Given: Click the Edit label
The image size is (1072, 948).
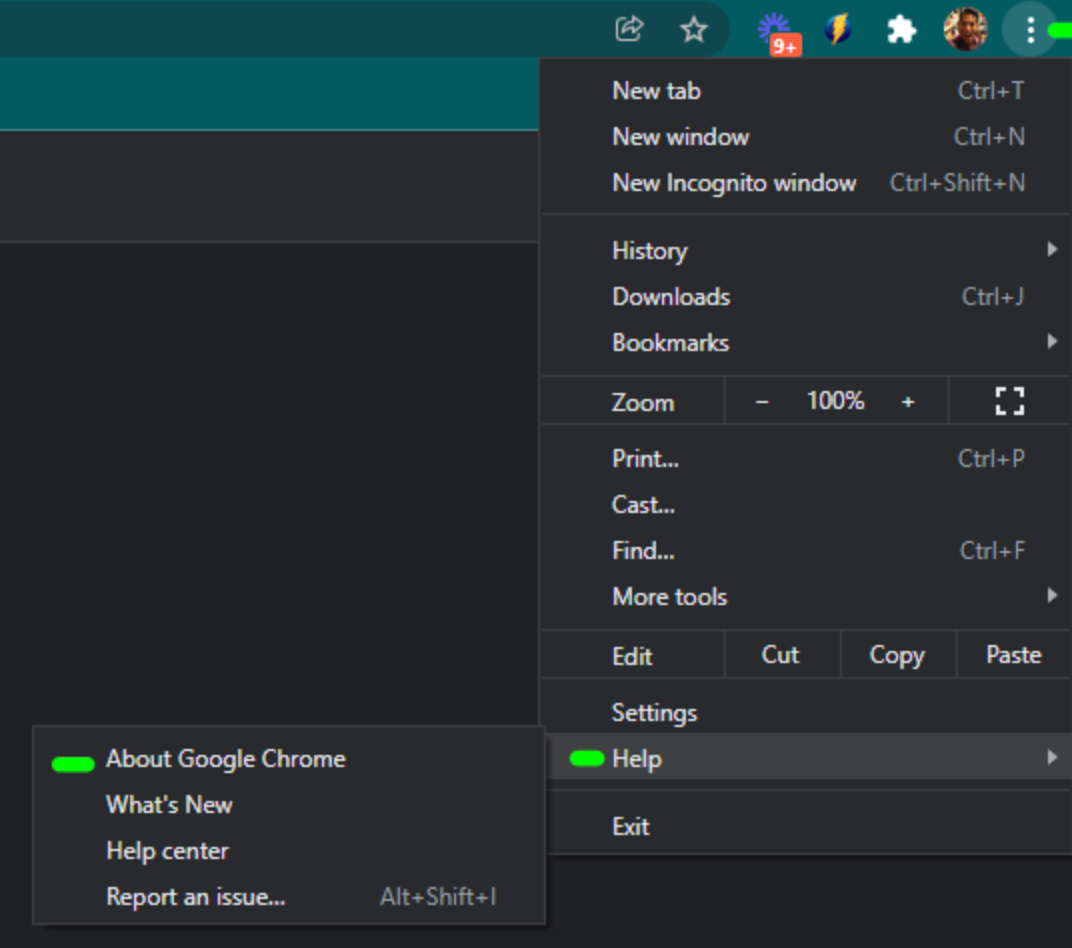Looking at the screenshot, I should 632,656.
